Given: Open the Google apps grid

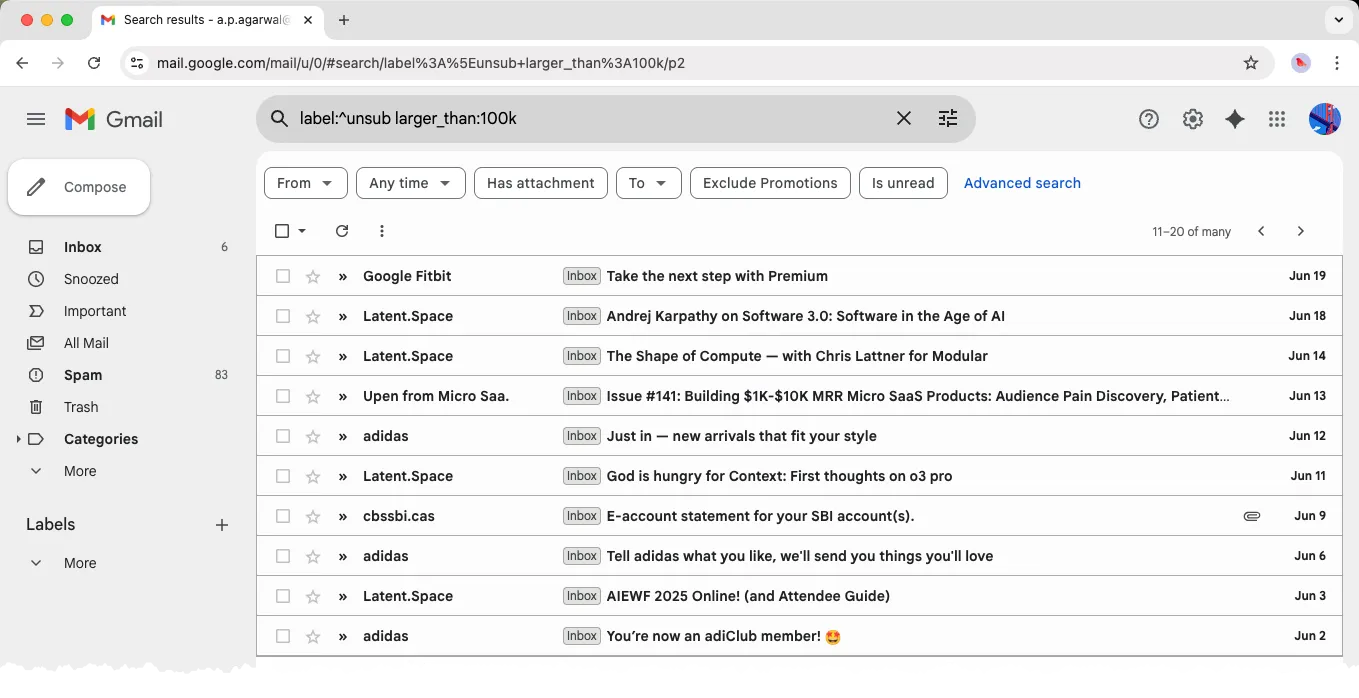Looking at the screenshot, I should (1277, 118).
